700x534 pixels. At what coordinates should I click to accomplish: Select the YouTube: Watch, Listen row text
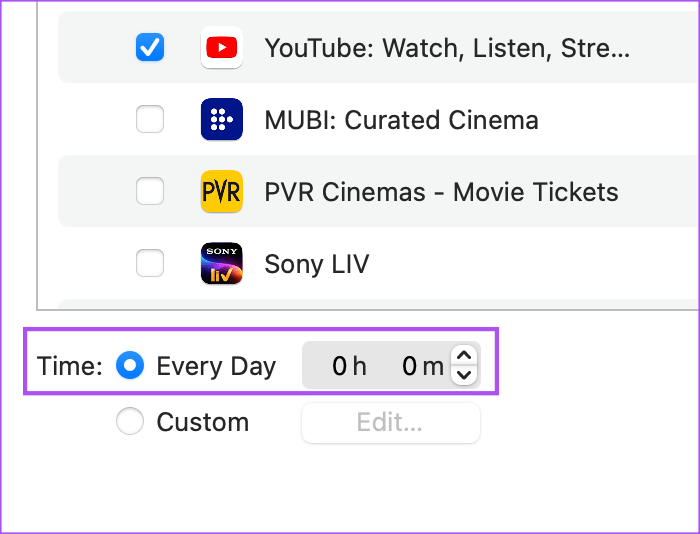pos(447,48)
